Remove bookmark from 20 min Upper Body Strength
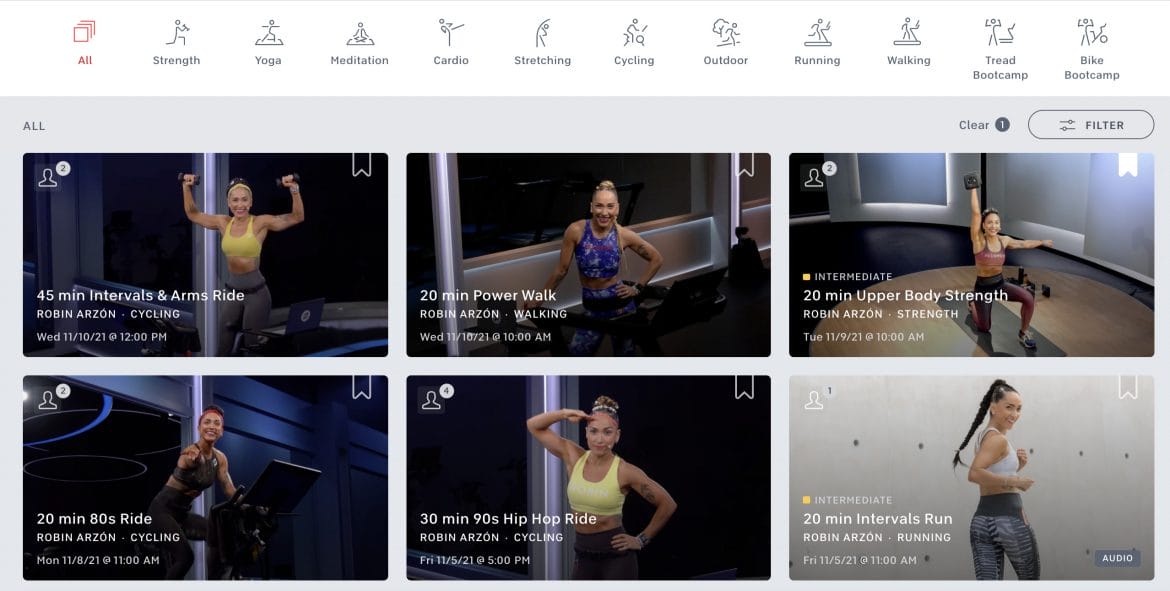Image resolution: width=1170 pixels, height=591 pixels. click(x=1127, y=164)
